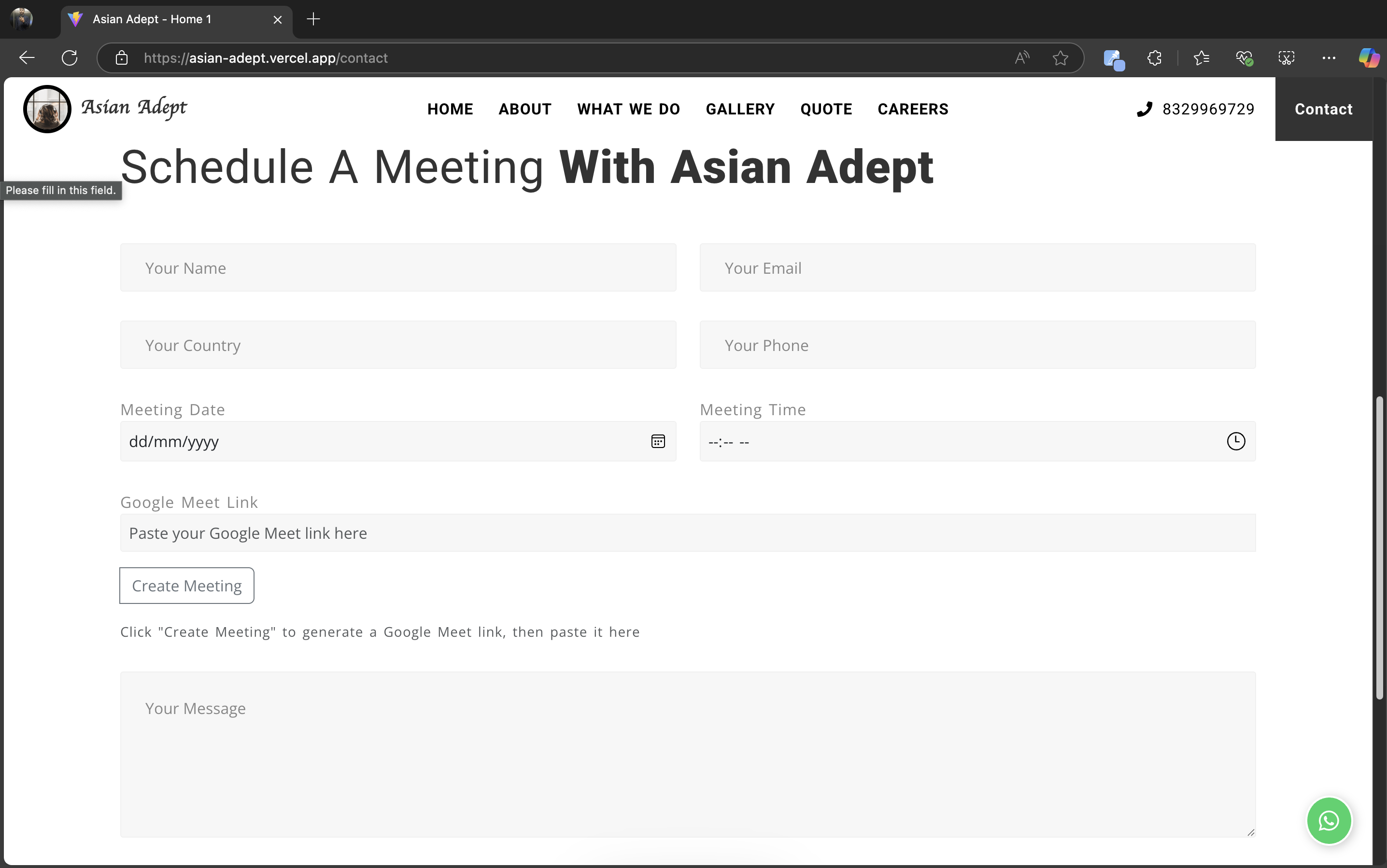Click the Google Meet link paste field
1387x868 pixels.
(688, 533)
